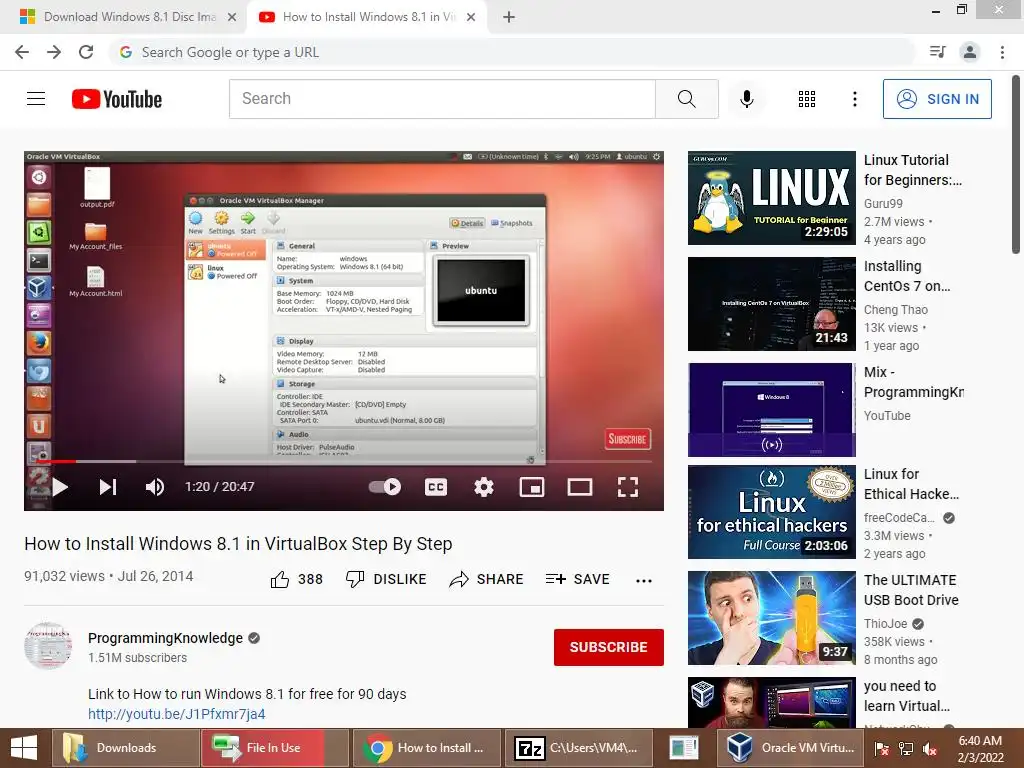Open YouTube settings three-dot menu
This screenshot has height=768, width=1024.
854,99
